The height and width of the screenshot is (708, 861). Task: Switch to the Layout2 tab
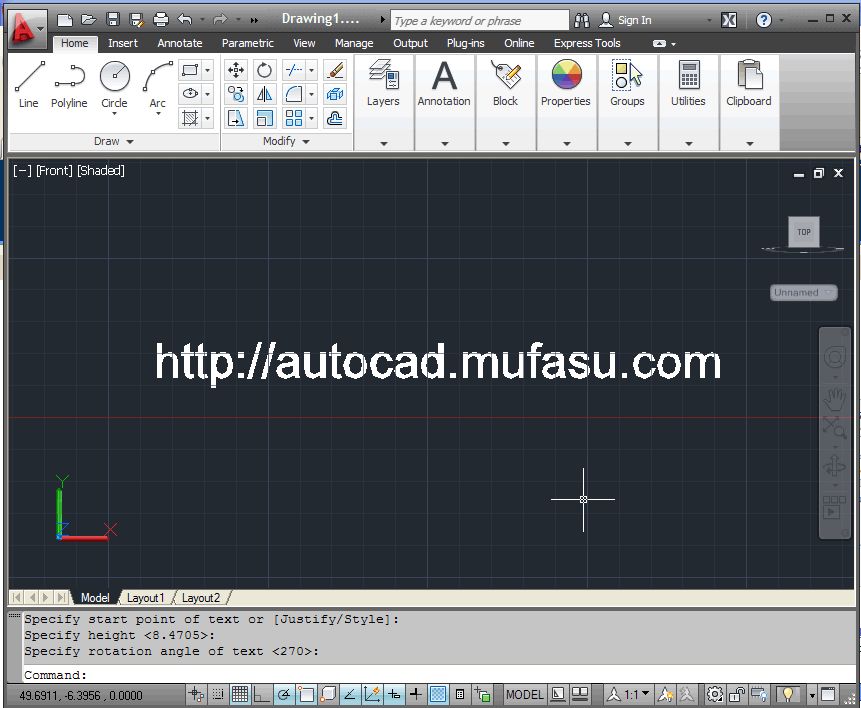click(x=201, y=598)
